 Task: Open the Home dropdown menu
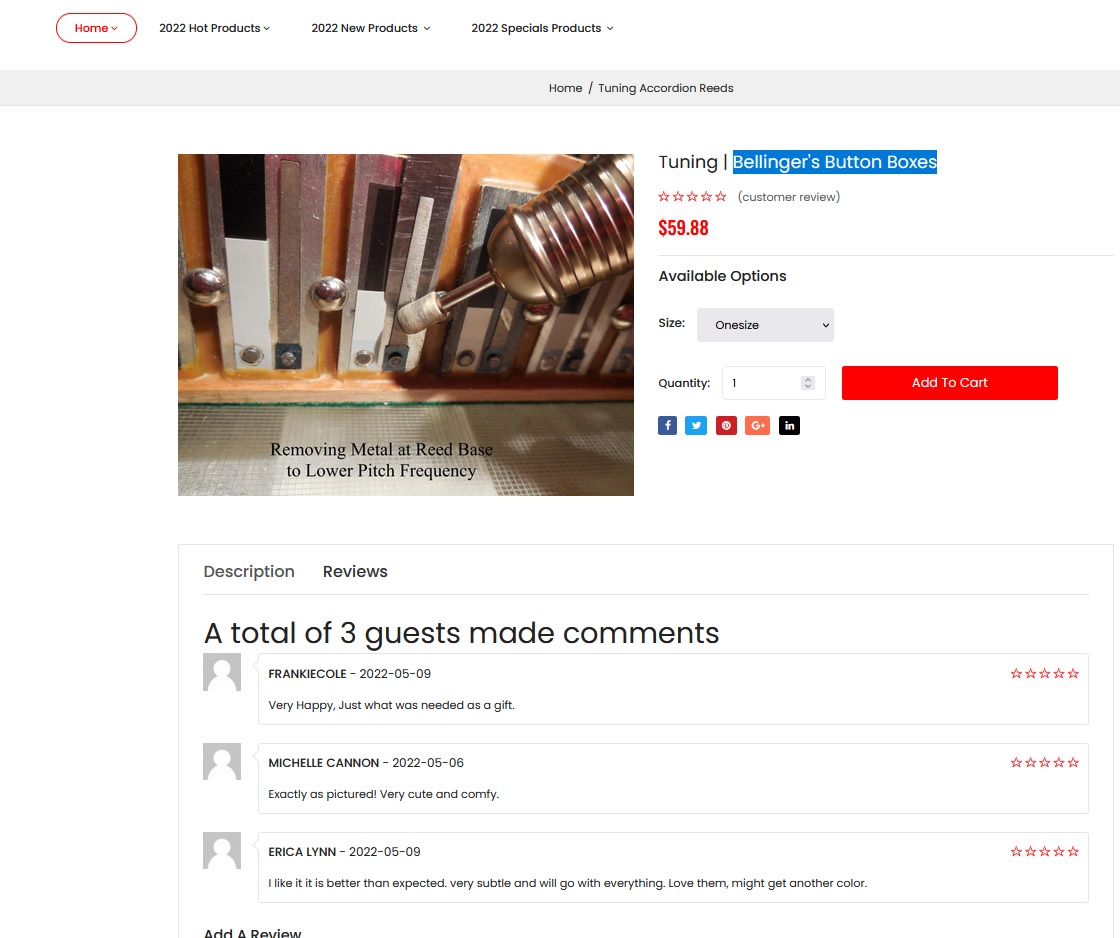click(x=96, y=28)
